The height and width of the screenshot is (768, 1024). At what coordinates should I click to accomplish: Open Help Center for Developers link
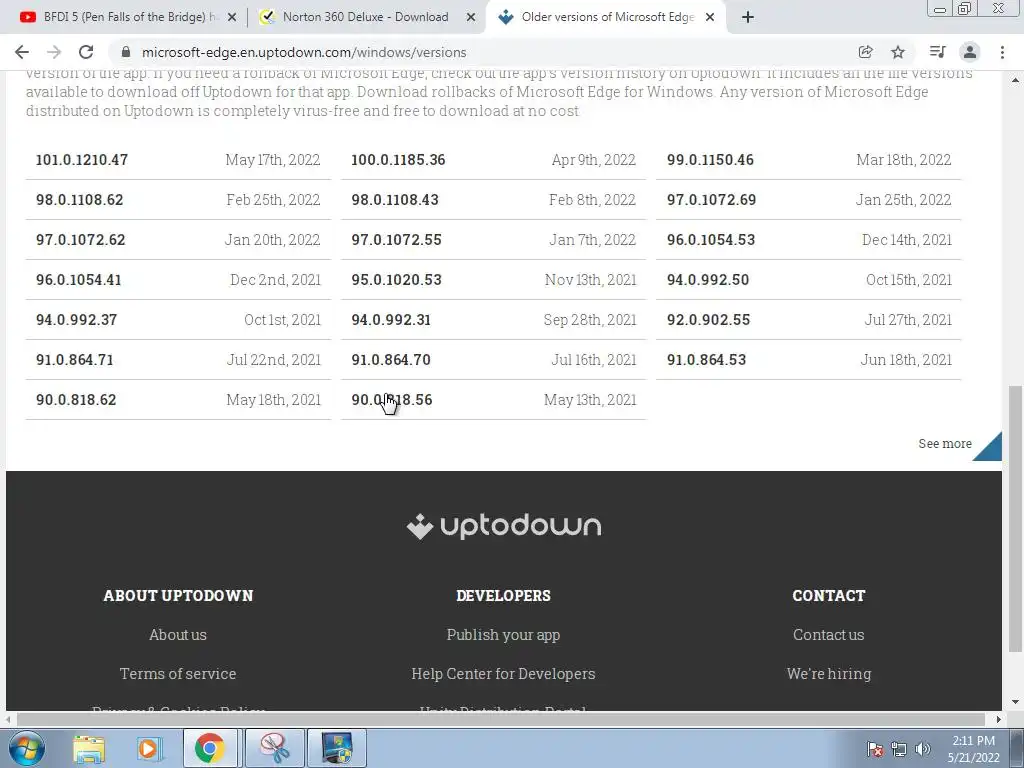pos(503,673)
